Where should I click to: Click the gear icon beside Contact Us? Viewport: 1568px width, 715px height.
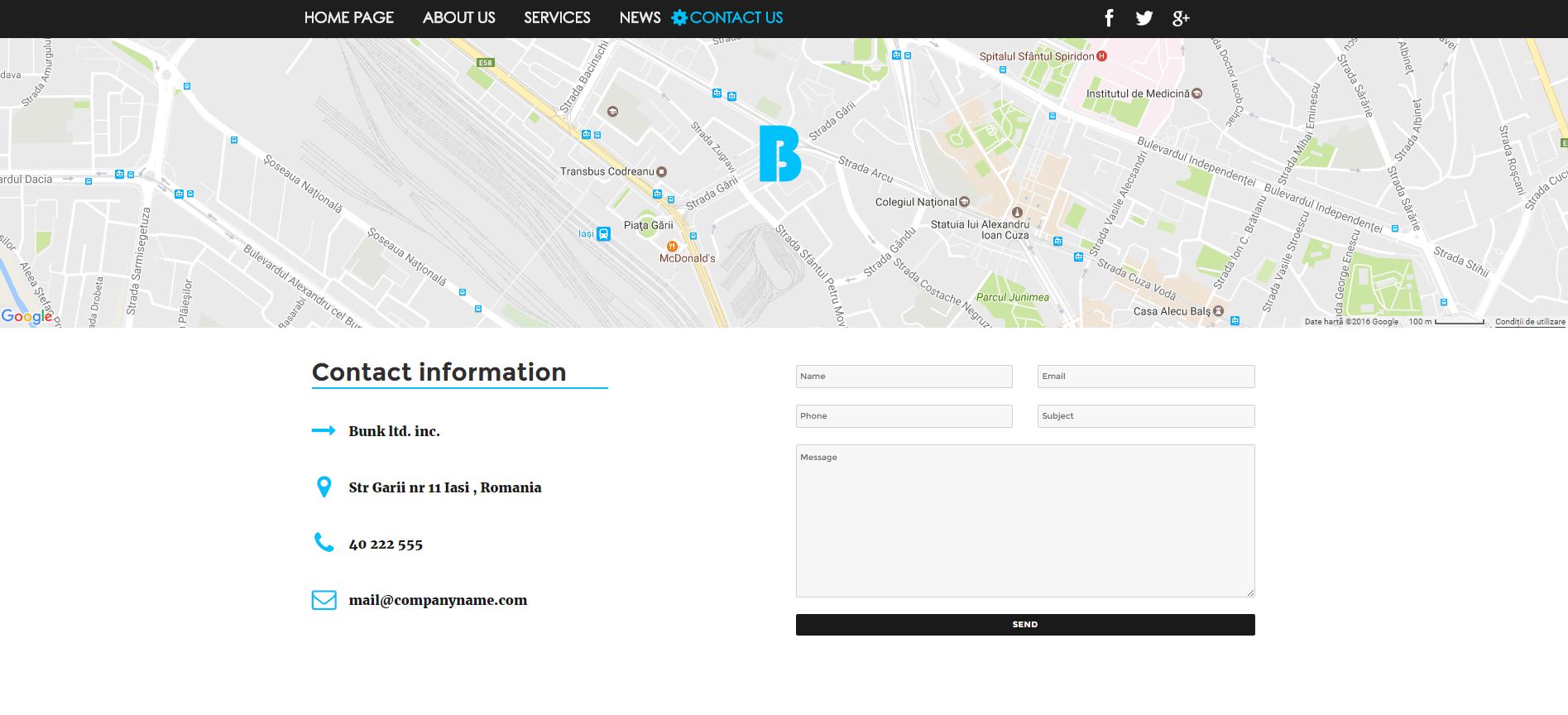(679, 17)
